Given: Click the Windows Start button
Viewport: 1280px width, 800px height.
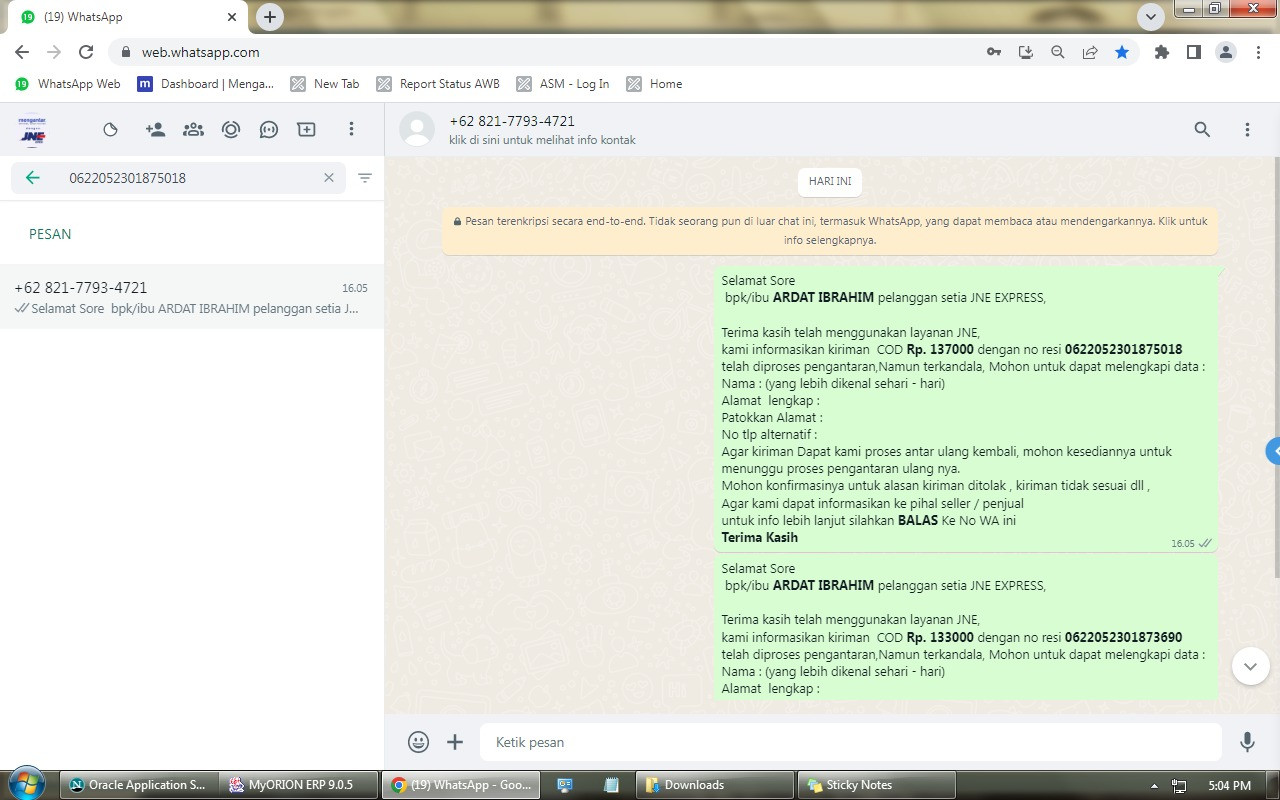Looking at the screenshot, I should tap(27, 784).
